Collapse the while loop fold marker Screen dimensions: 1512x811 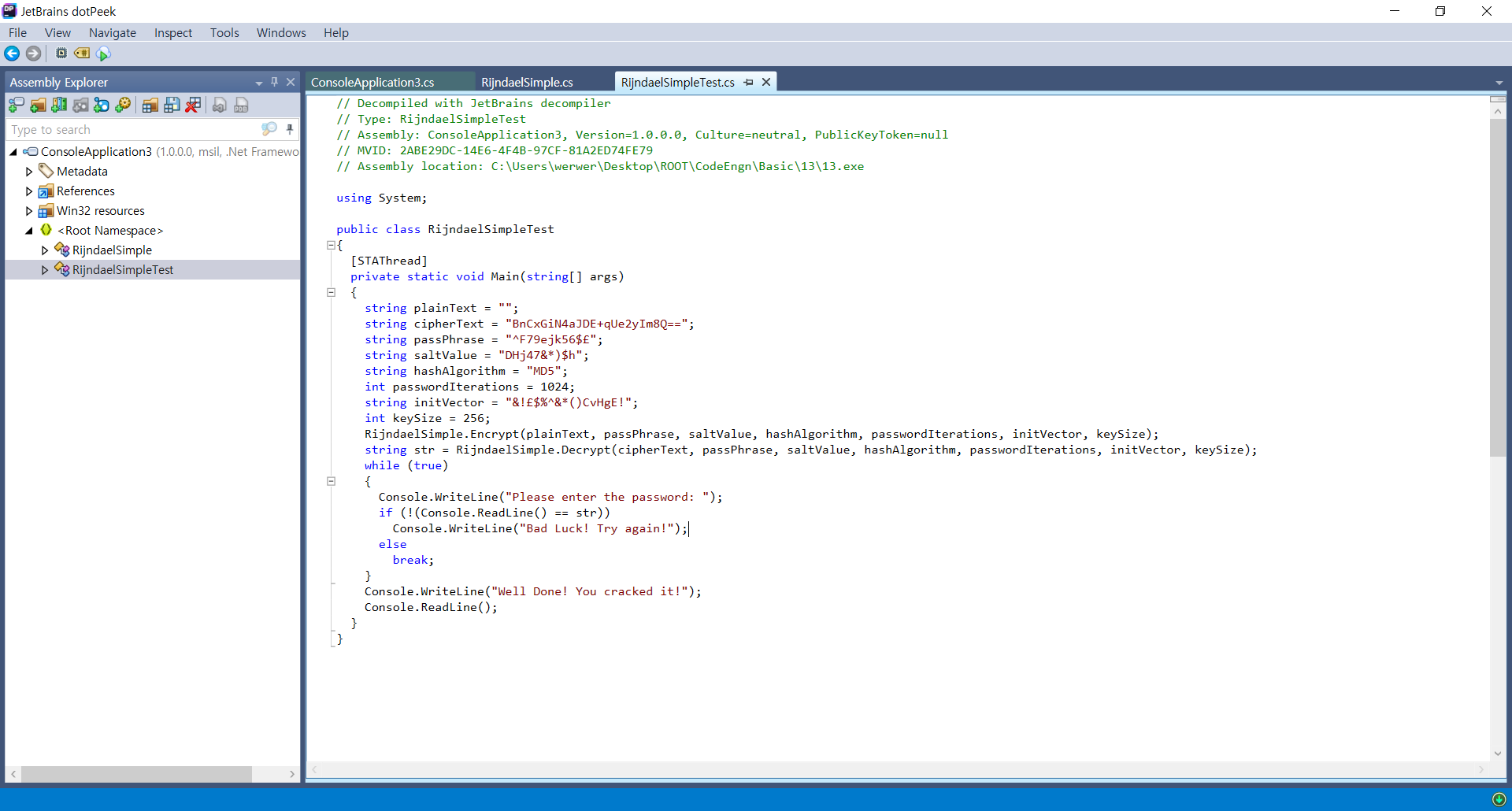332,481
